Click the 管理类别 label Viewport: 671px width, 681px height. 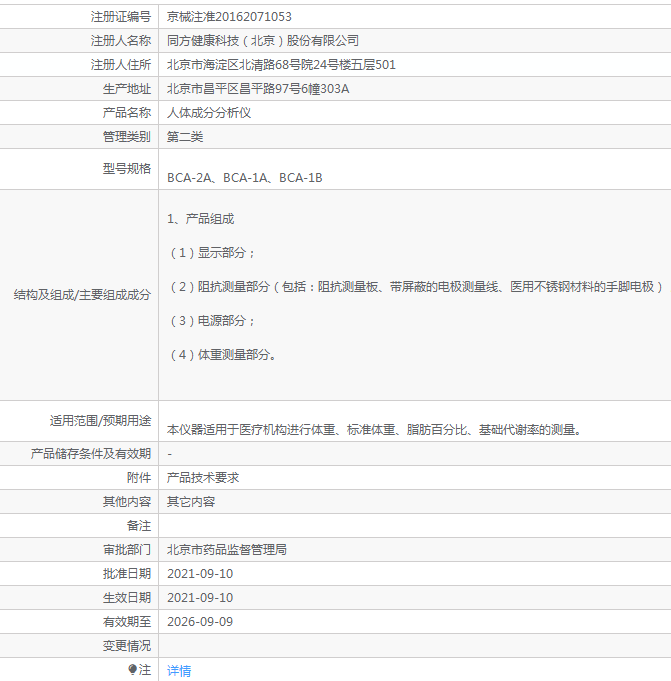click(x=127, y=137)
